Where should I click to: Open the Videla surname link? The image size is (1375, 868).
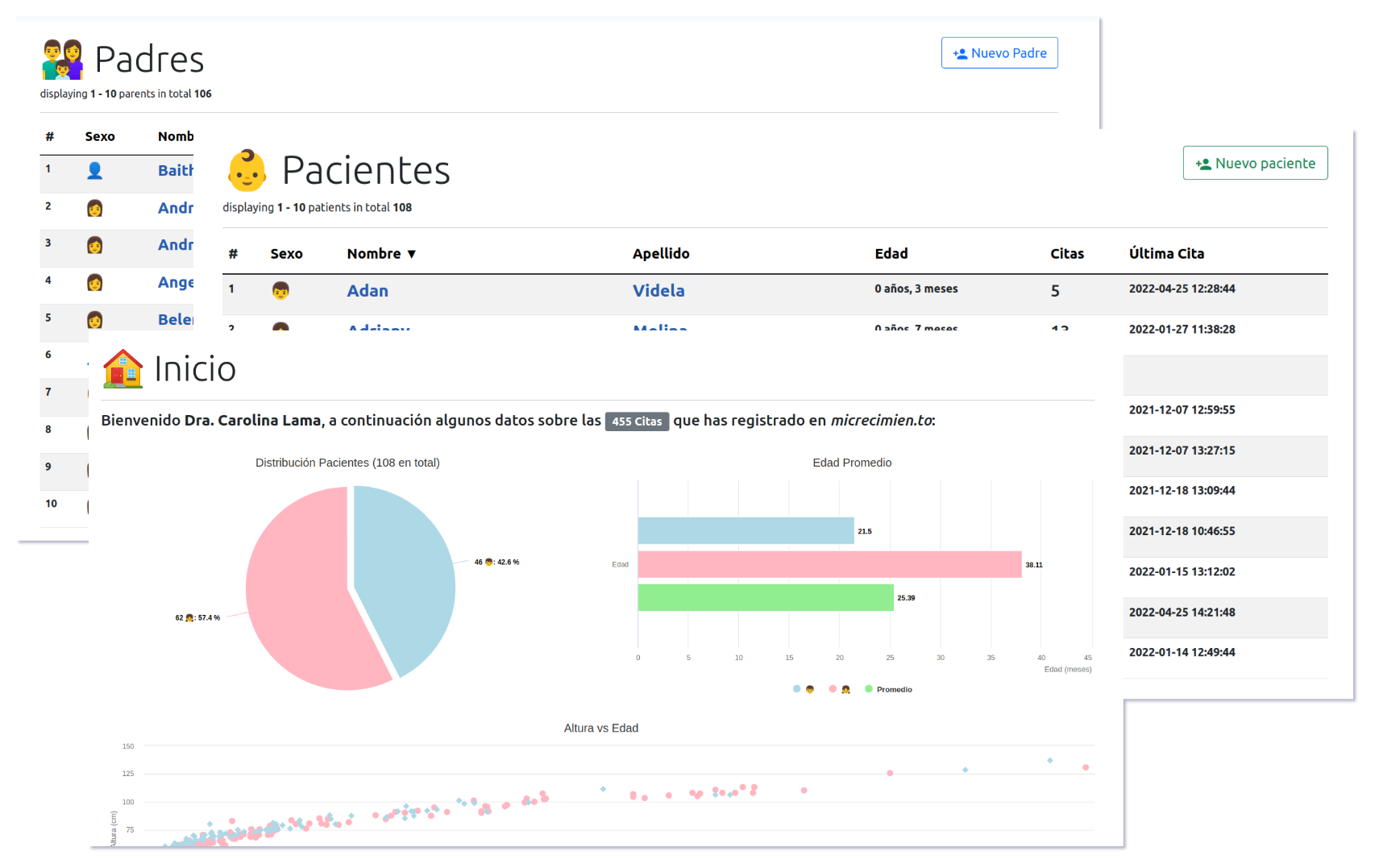[x=658, y=290]
